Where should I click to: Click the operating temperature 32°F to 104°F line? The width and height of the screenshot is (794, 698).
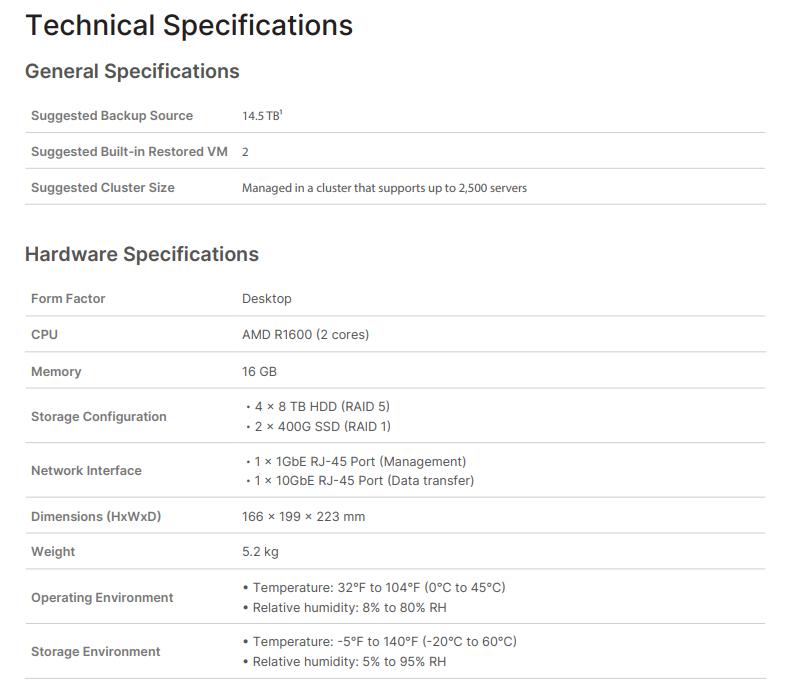click(x=379, y=588)
